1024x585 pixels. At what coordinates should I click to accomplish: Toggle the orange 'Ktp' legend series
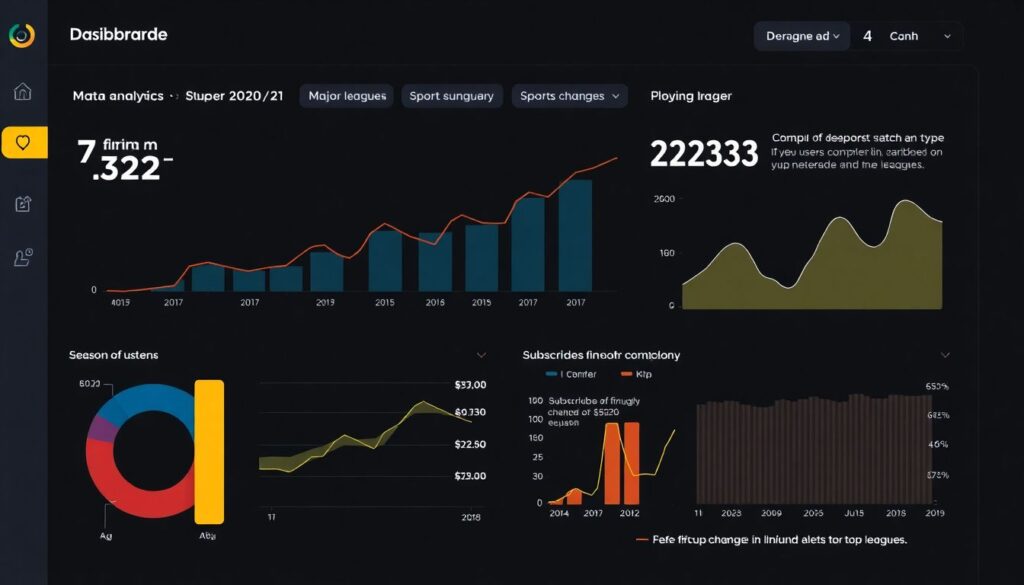click(x=628, y=374)
